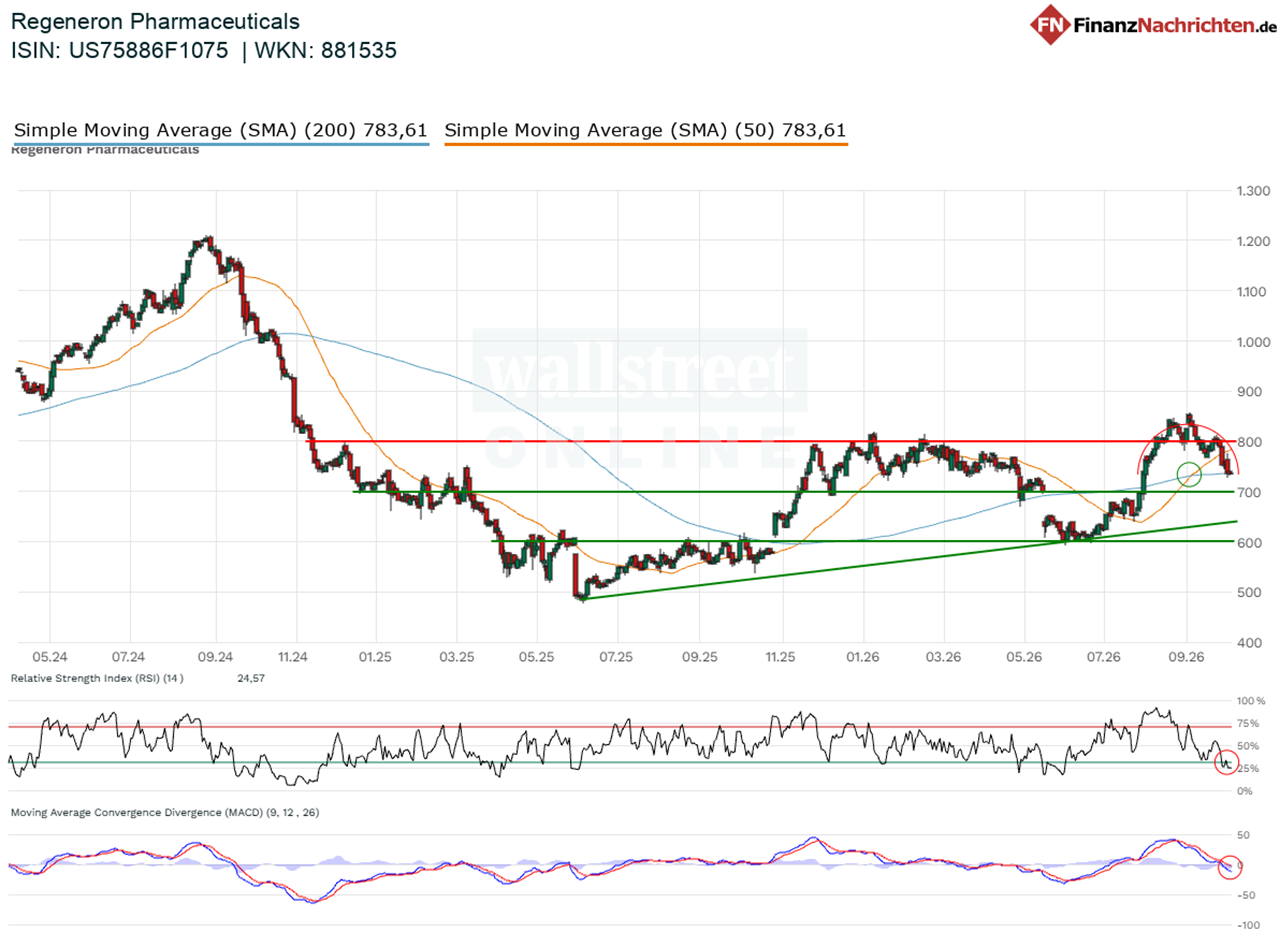Click the 500 price axis label
Screen dimensions: 1280x940
coord(1249,592)
